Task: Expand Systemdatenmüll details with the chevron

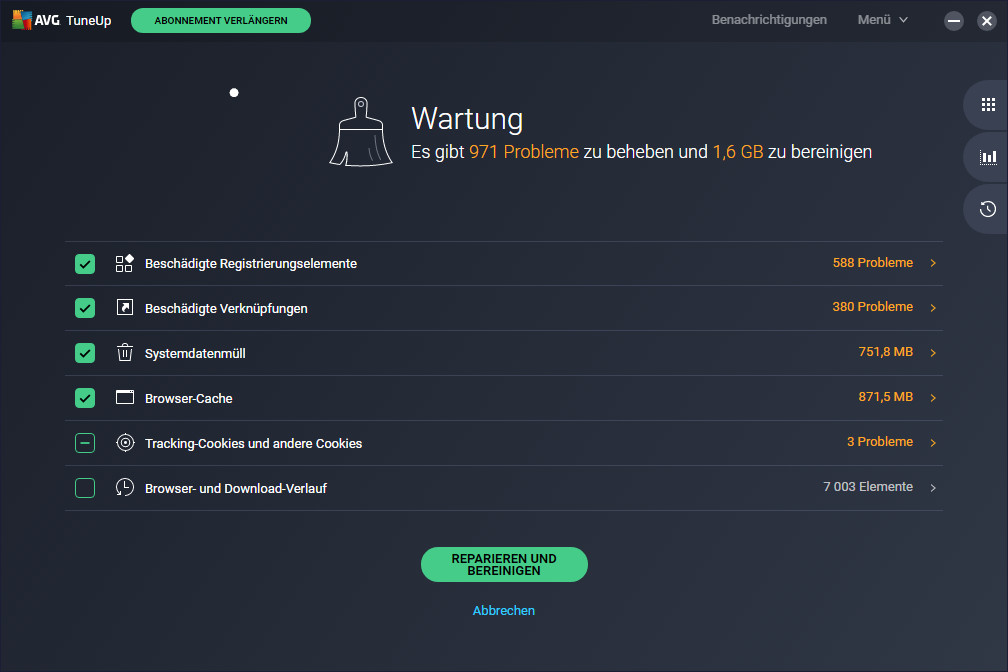Action: [x=933, y=353]
